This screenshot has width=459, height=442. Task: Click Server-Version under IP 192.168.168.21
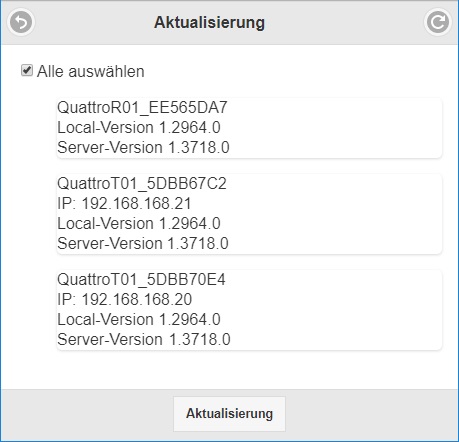pos(143,243)
